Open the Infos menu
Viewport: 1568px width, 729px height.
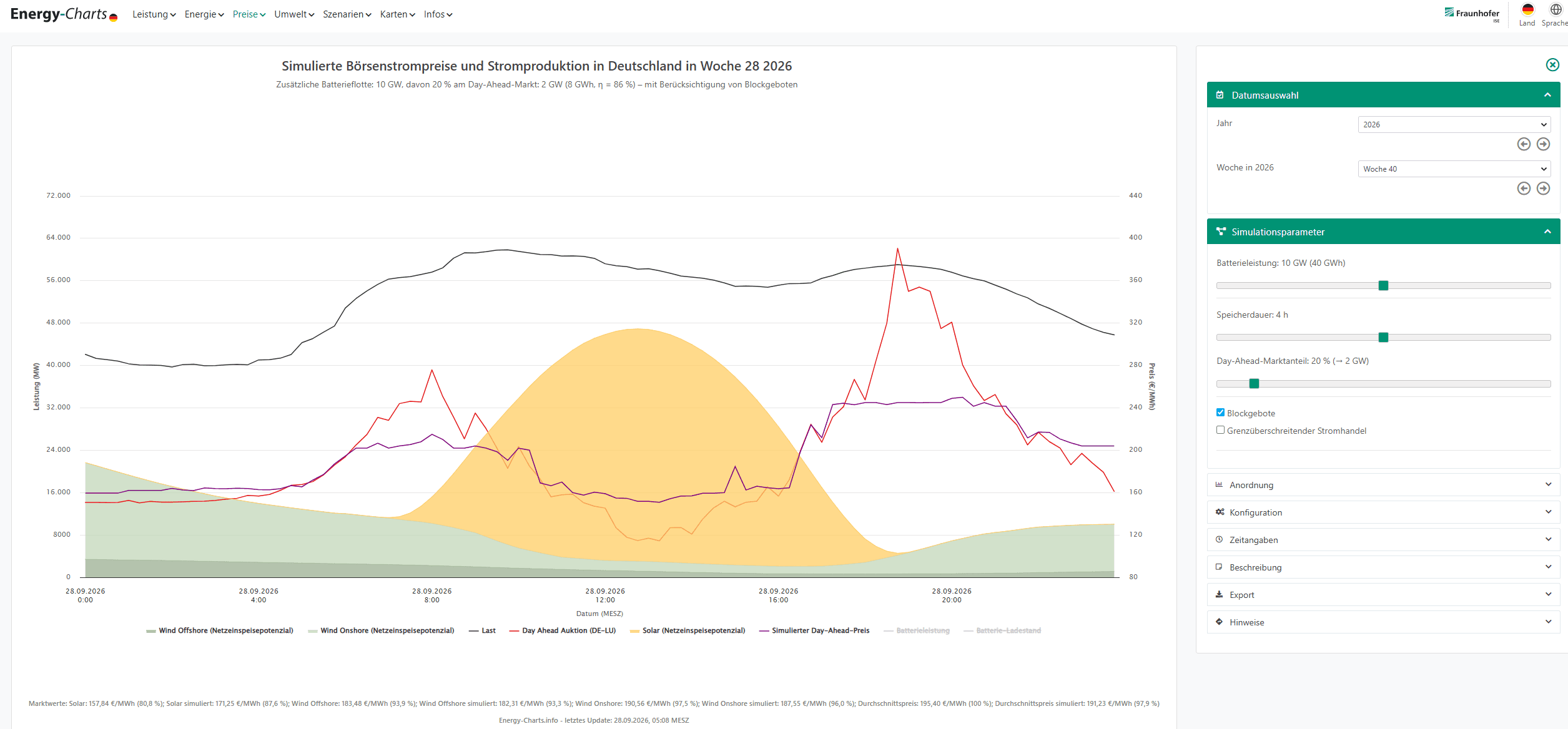click(438, 14)
